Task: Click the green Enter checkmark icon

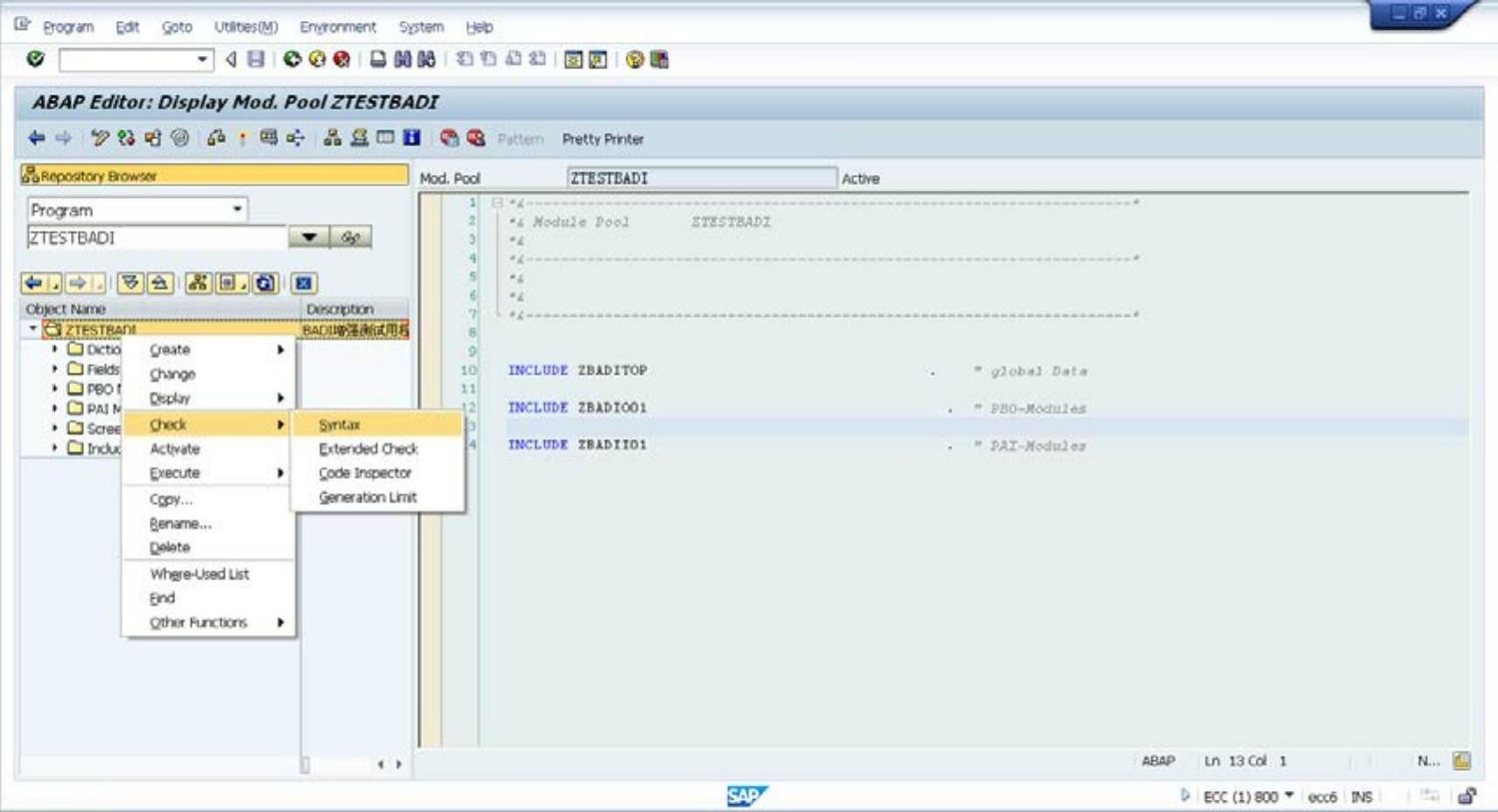Action: coord(35,59)
